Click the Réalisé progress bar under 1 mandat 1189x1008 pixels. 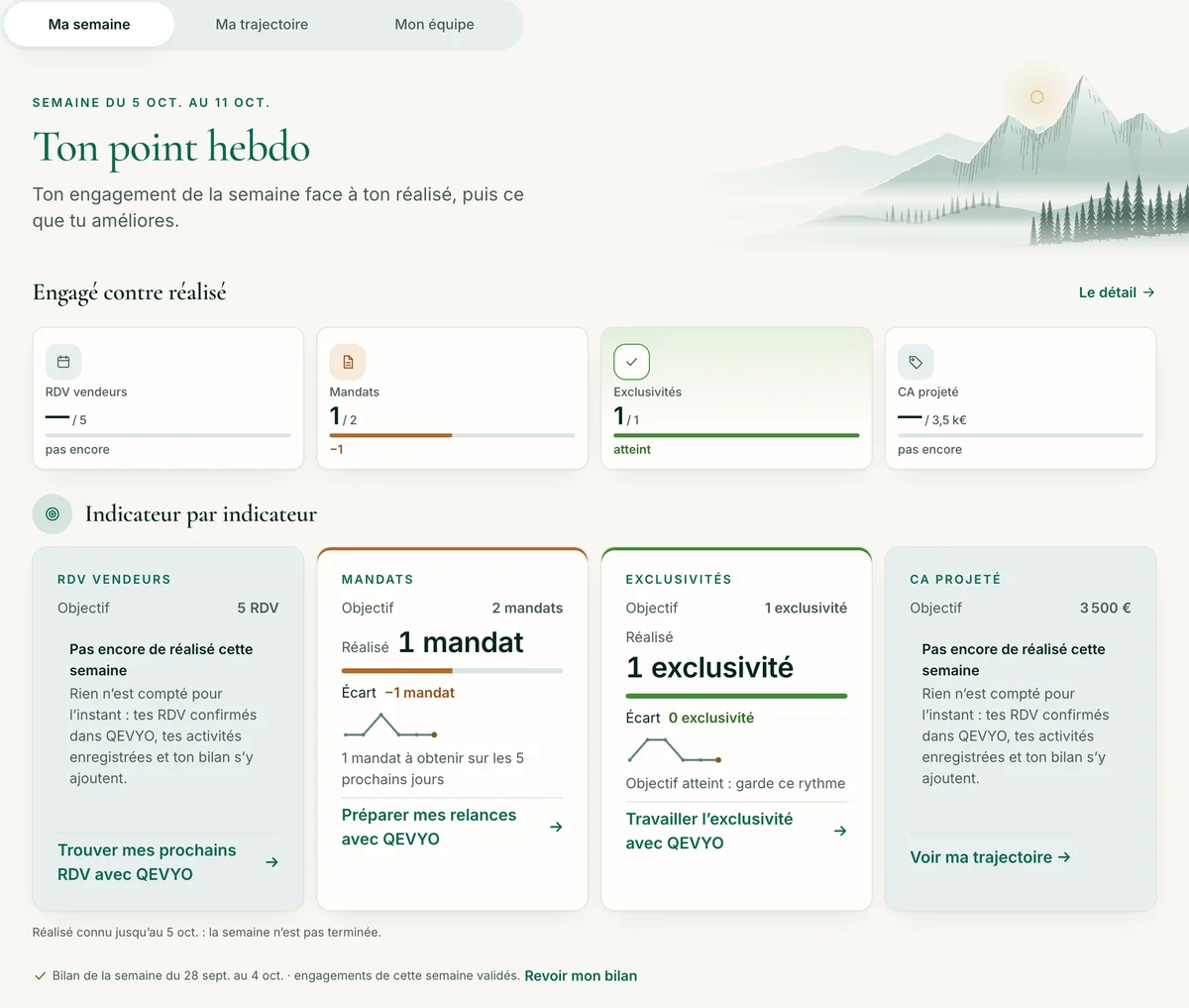coord(452,671)
